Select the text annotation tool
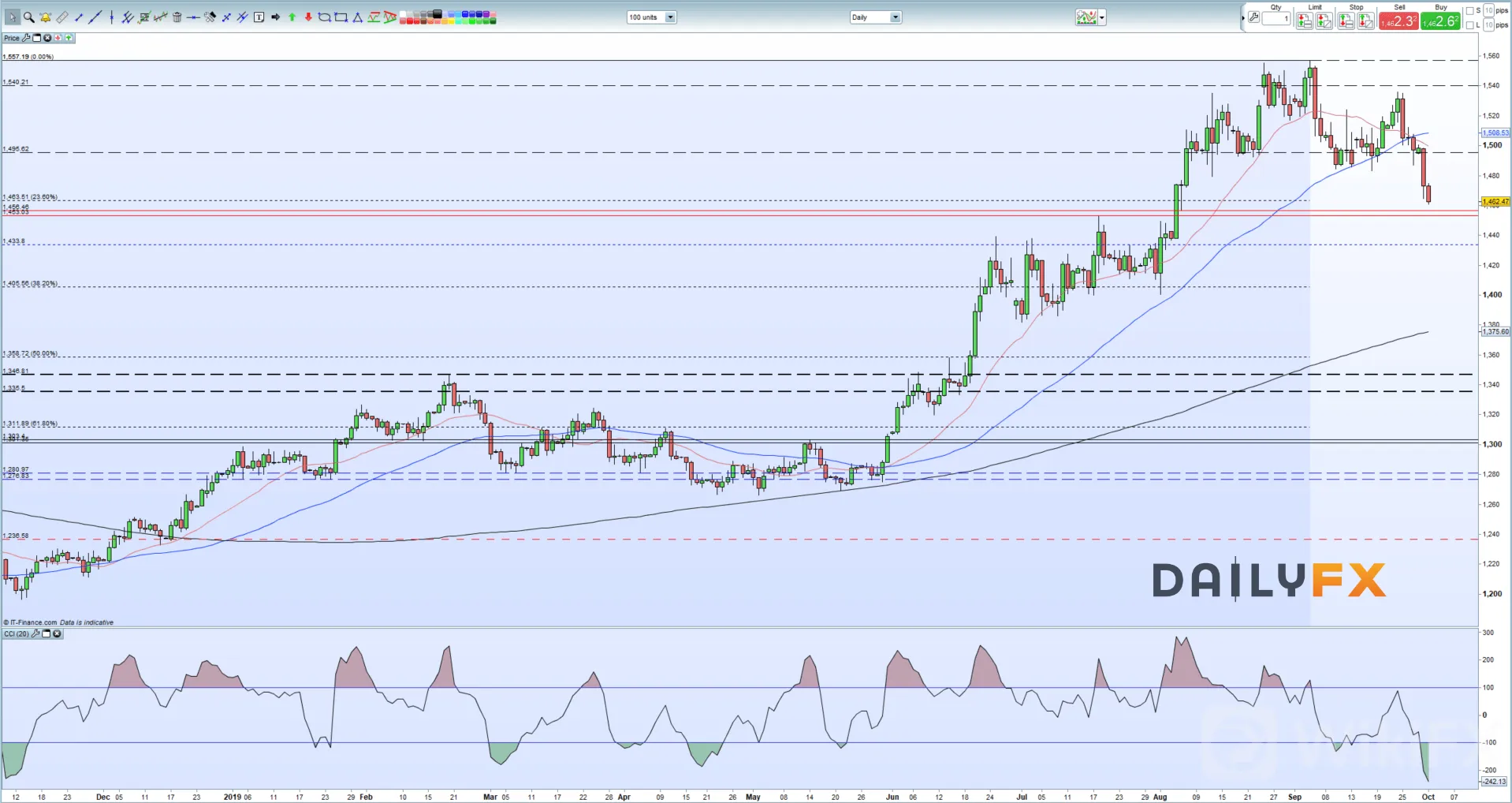This screenshot has height=803, width=1512. pos(259,17)
